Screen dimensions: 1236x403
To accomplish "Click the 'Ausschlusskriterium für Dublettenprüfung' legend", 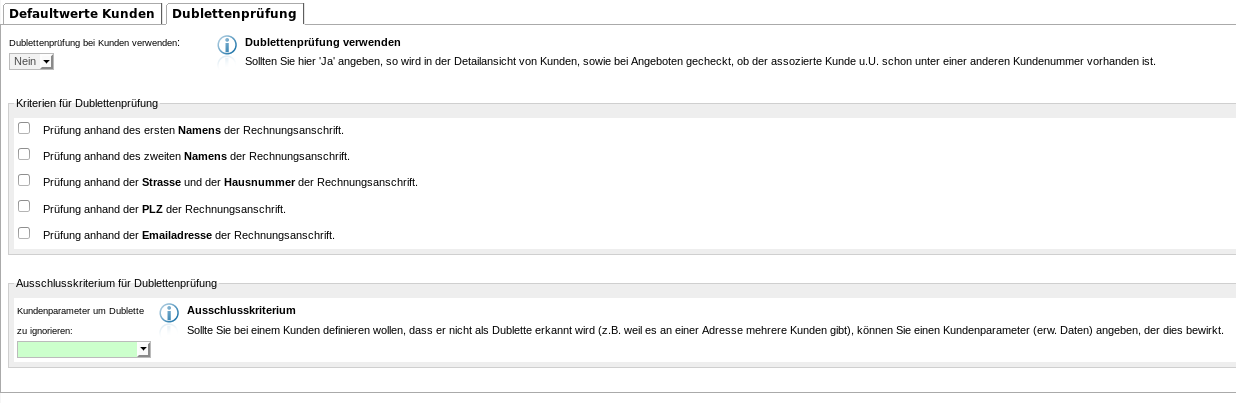I will (117, 284).
